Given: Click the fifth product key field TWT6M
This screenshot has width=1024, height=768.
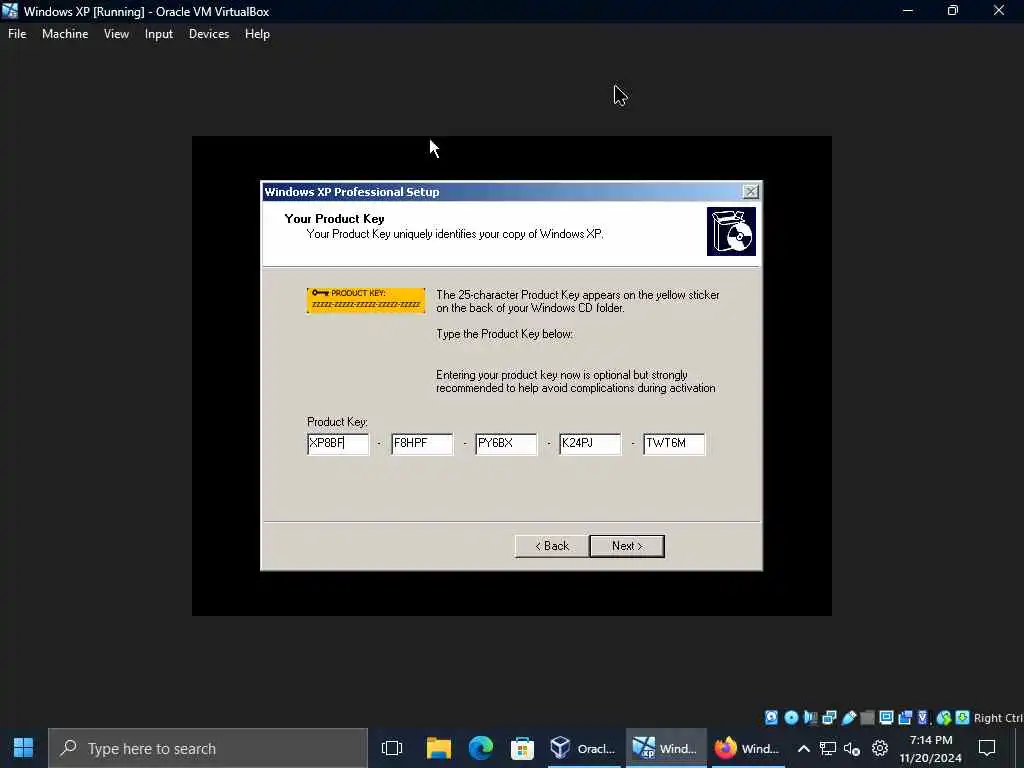Looking at the screenshot, I should (x=674, y=443).
